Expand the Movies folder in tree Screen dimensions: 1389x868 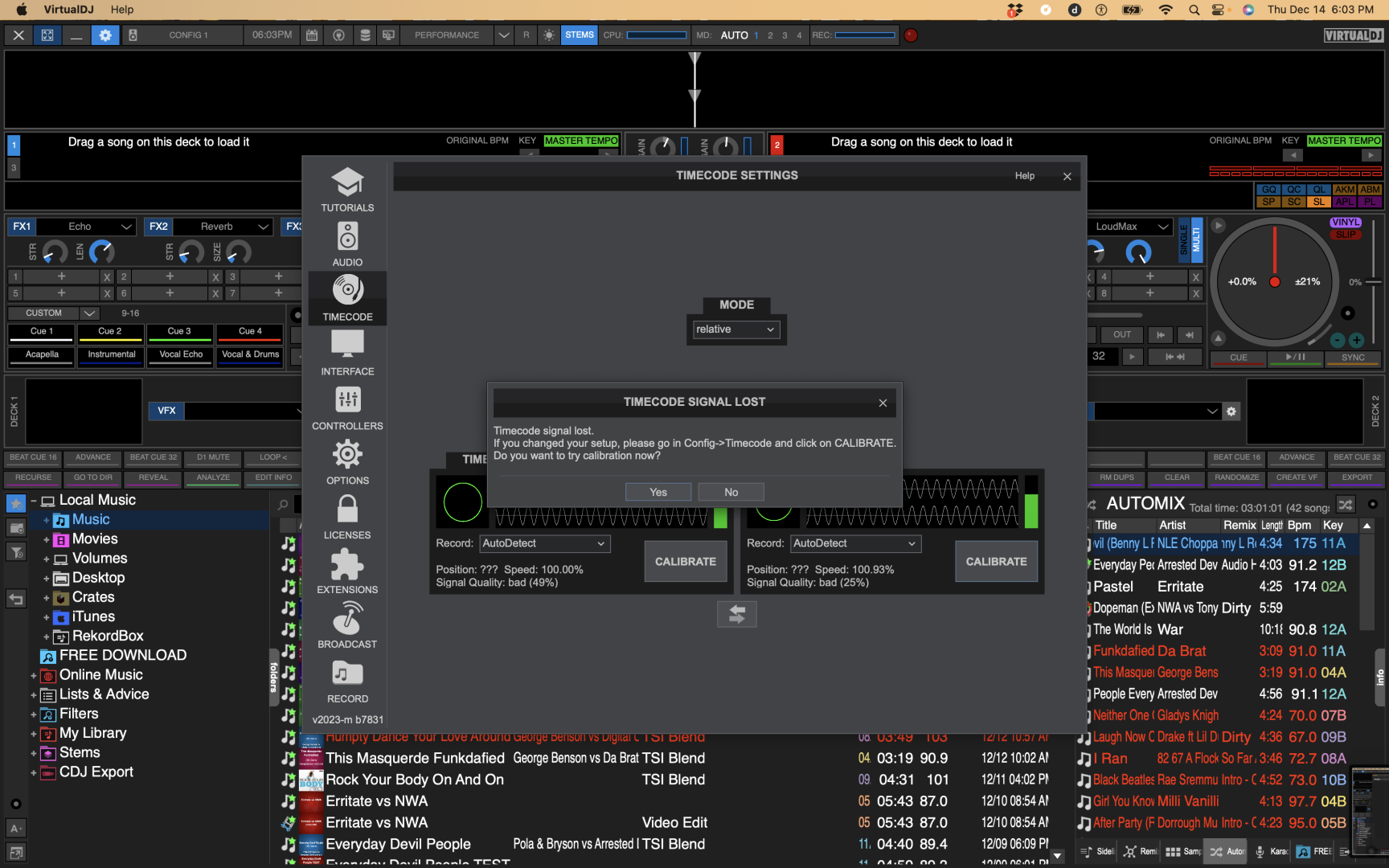(x=47, y=539)
